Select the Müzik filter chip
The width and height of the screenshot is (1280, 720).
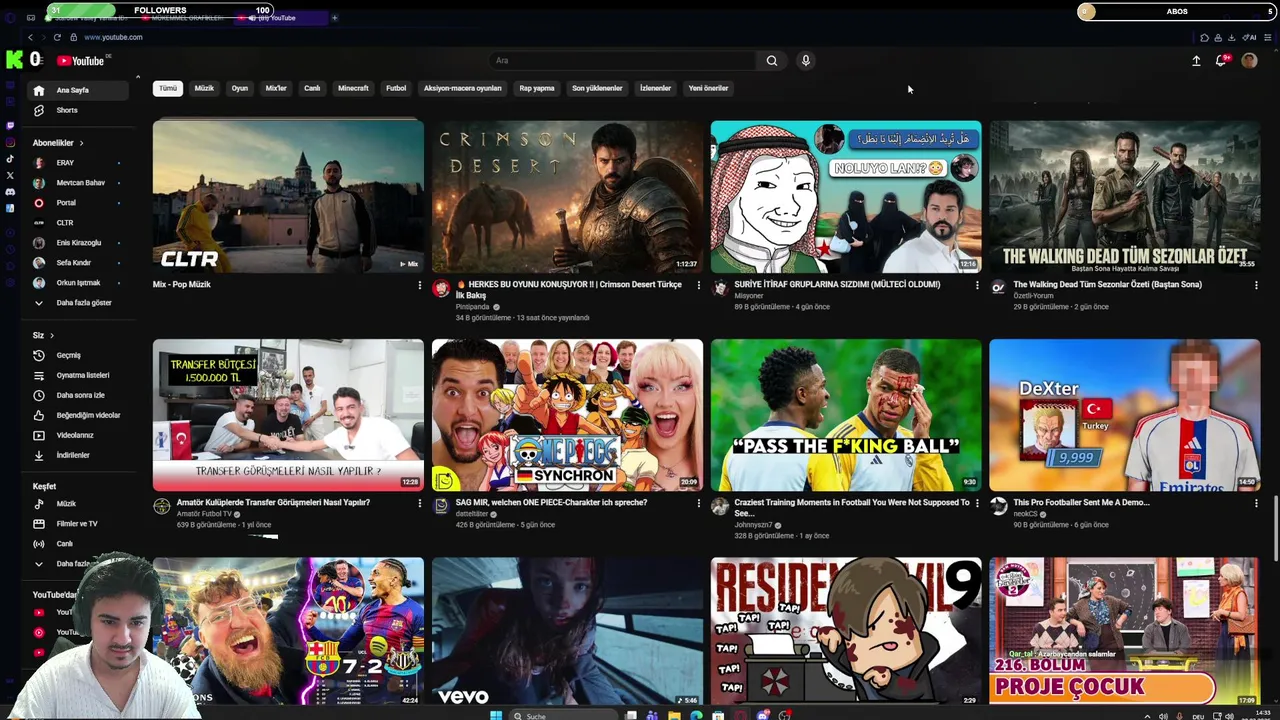[x=204, y=88]
